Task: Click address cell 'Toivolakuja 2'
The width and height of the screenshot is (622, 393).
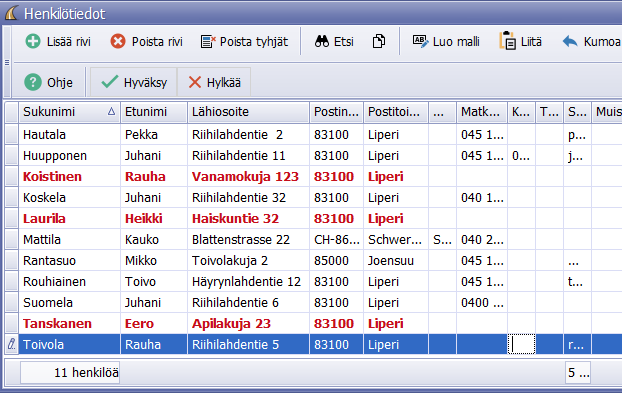Action: coord(248,261)
